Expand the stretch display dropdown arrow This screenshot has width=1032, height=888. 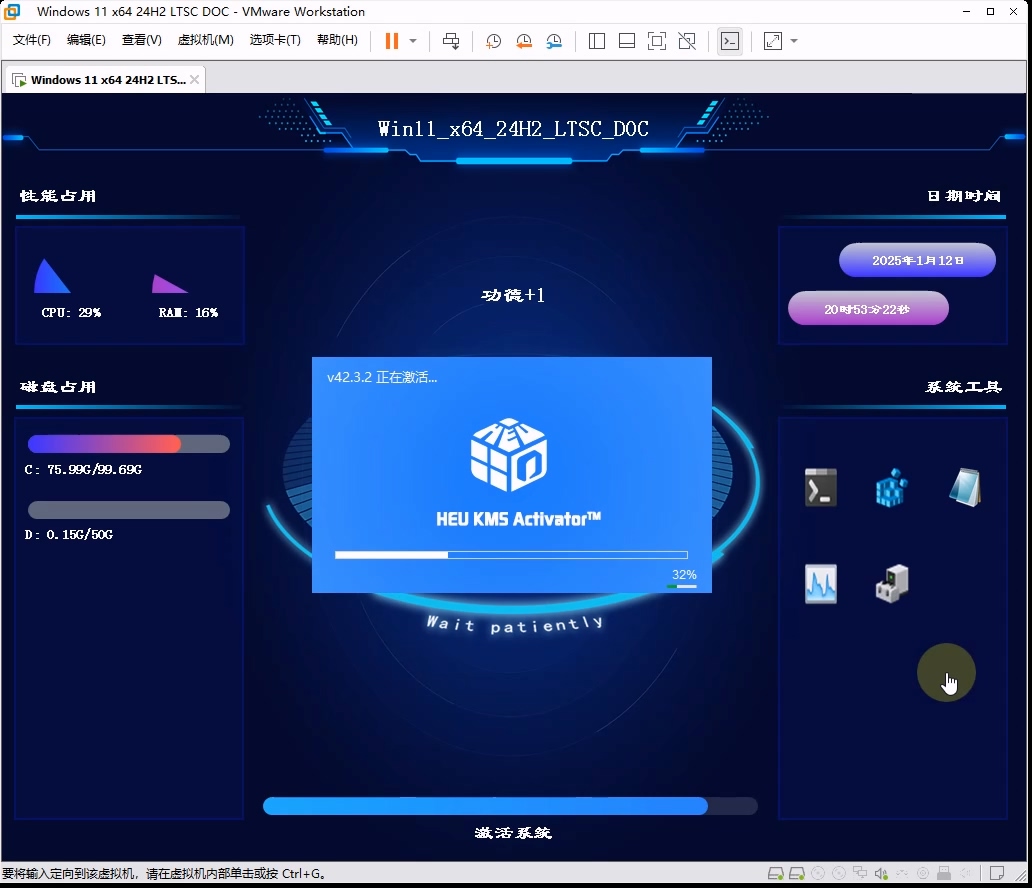794,41
